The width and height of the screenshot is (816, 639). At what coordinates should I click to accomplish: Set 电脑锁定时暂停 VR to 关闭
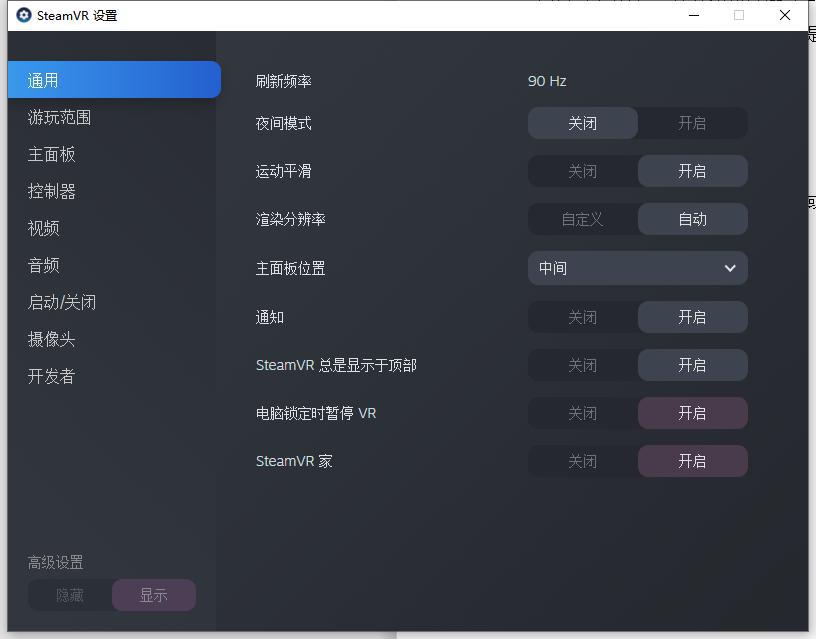click(x=583, y=413)
